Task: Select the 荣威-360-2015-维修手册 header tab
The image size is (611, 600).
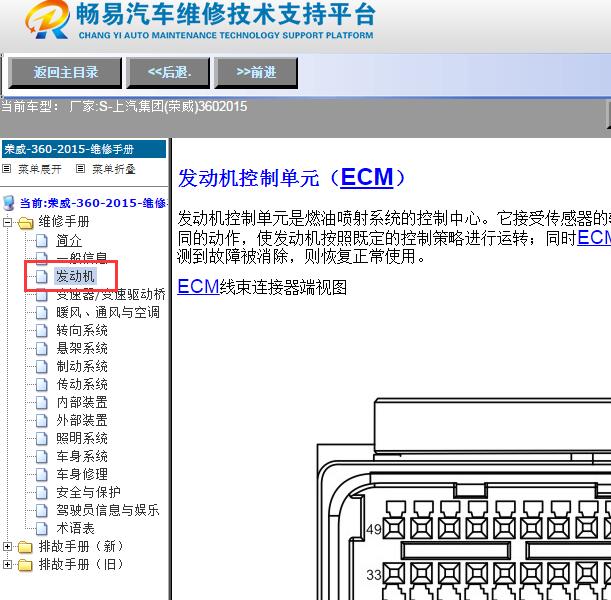Action: click(84, 149)
